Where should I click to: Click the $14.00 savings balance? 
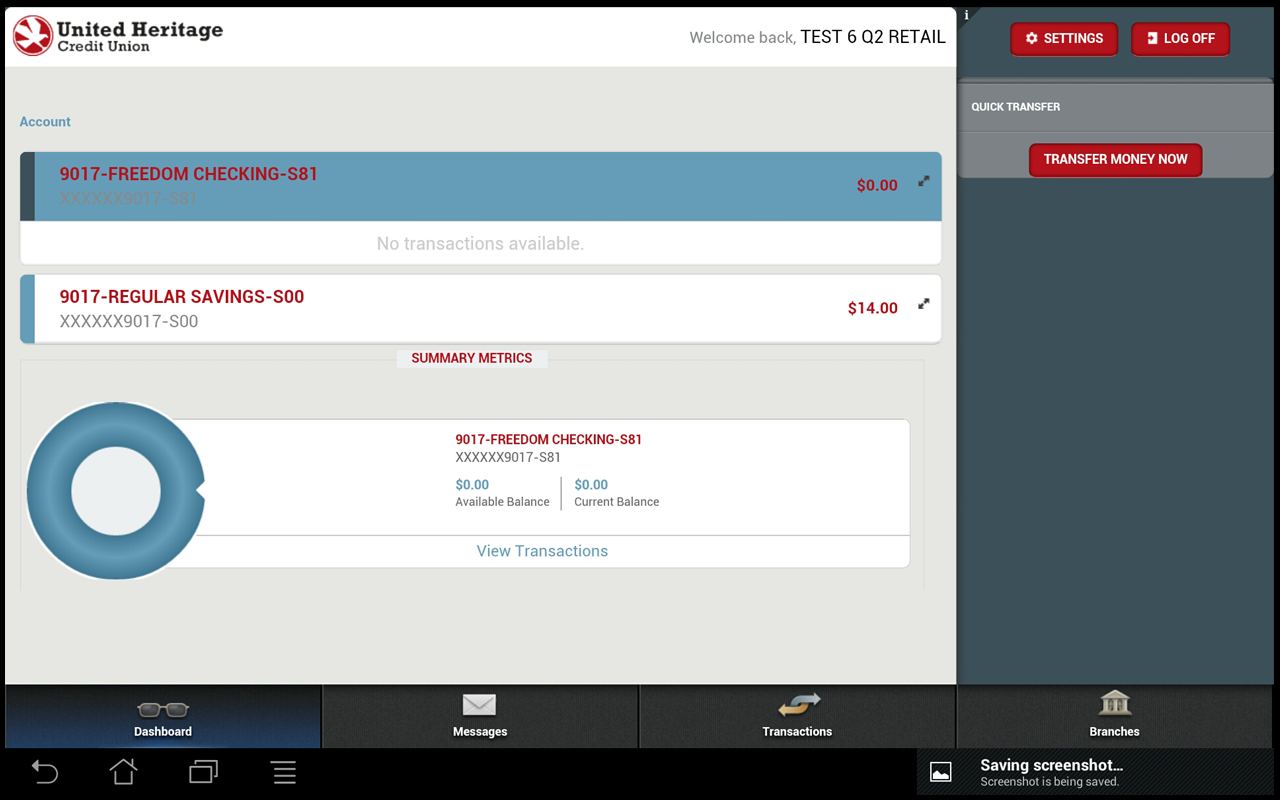coord(873,308)
